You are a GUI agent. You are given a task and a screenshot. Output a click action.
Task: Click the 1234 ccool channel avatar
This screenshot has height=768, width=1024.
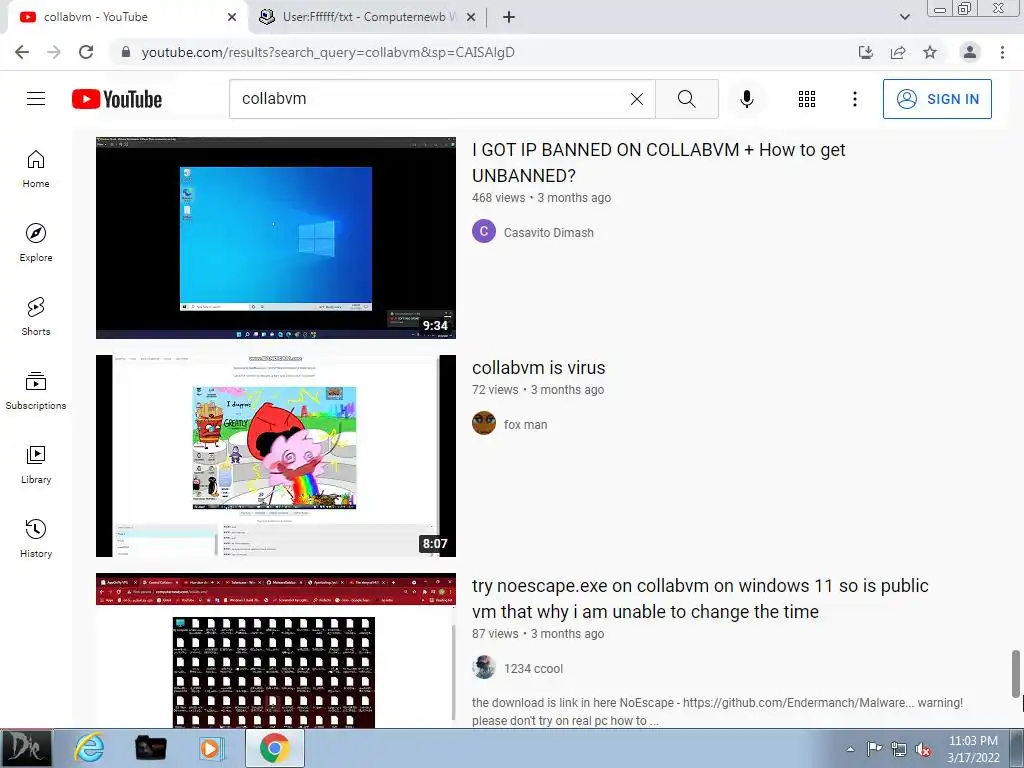pyautogui.click(x=484, y=667)
